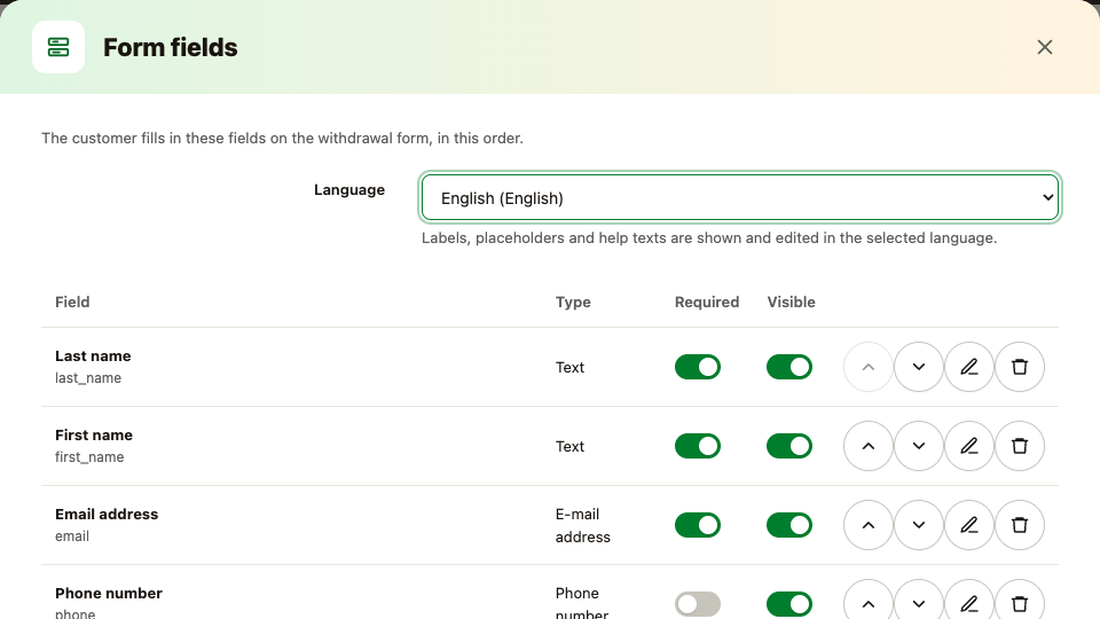
Task: Edit the Phone number field
Action: pyautogui.click(x=969, y=602)
